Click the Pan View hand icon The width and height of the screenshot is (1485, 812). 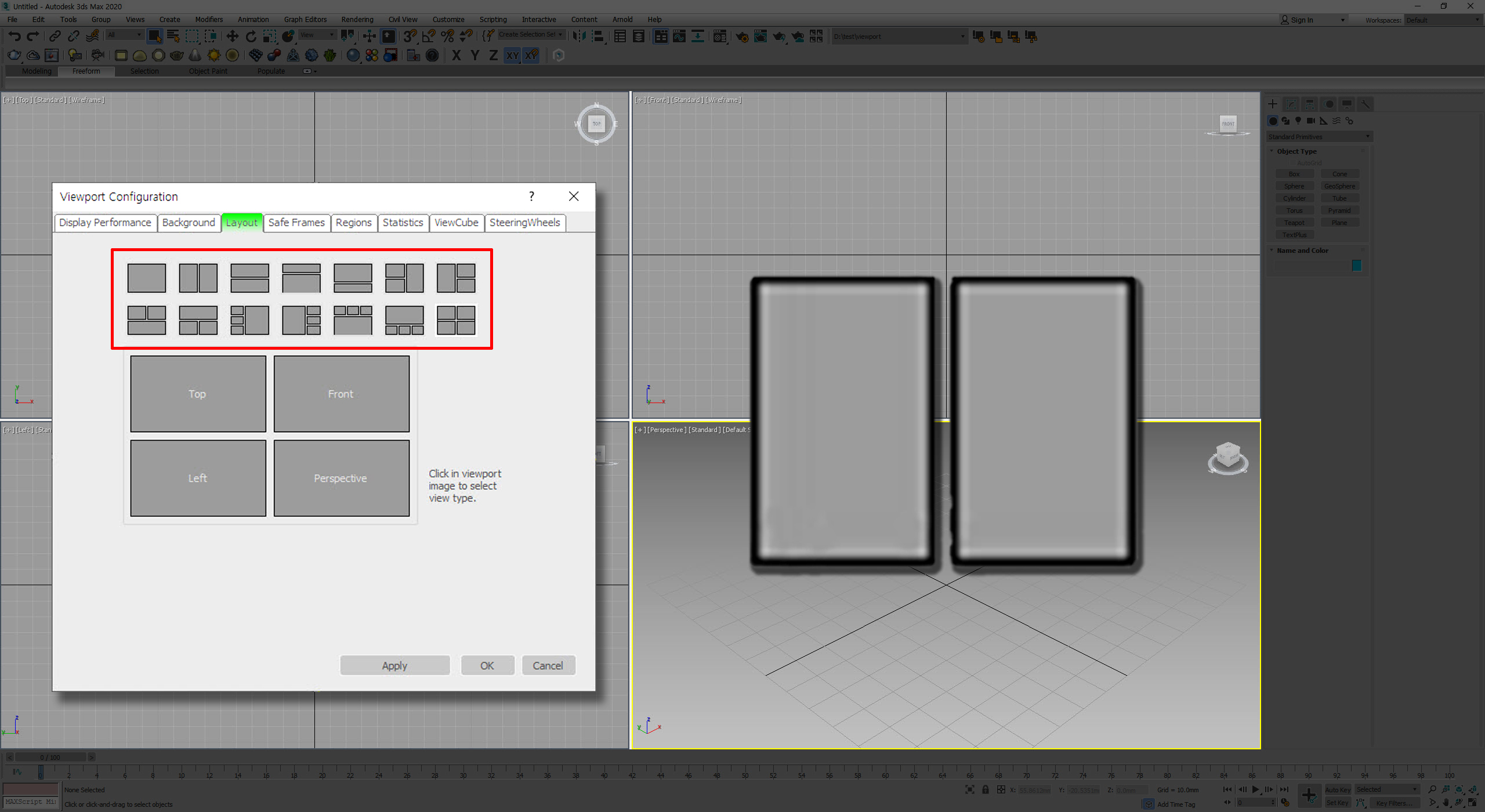click(1446, 803)
